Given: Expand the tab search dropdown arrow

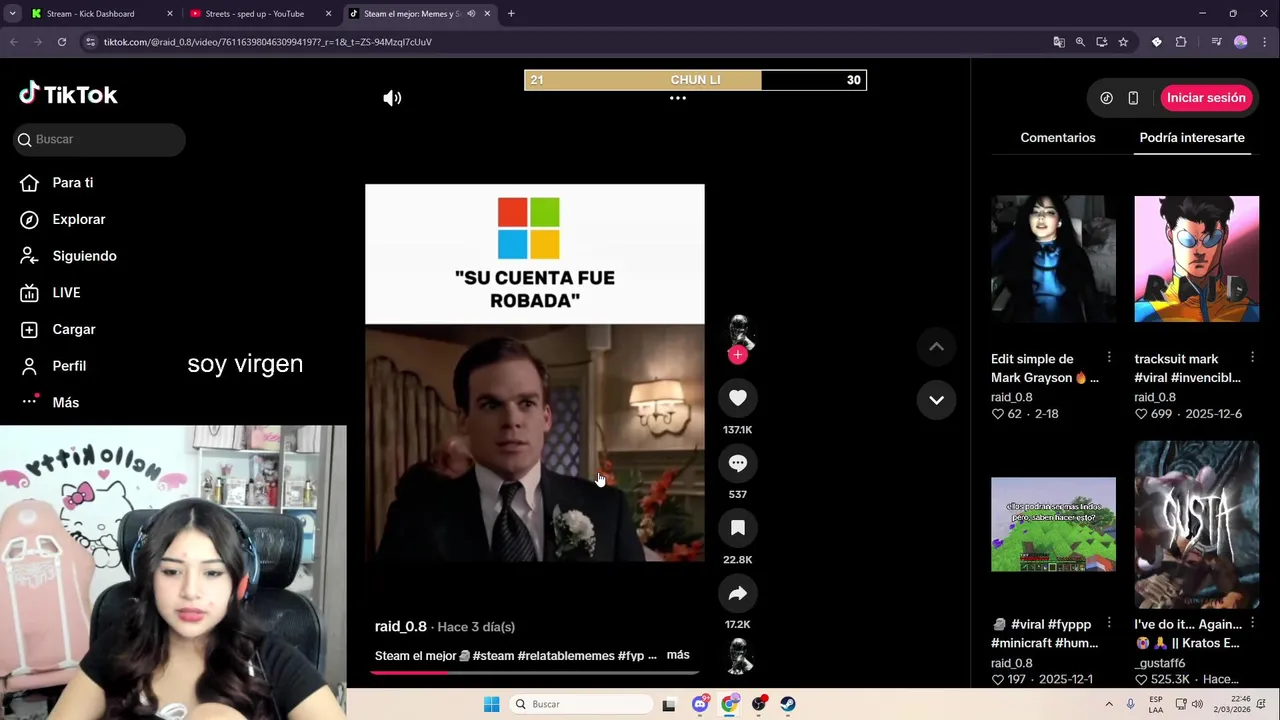Looking at the screenshot, I should [12, 14].
